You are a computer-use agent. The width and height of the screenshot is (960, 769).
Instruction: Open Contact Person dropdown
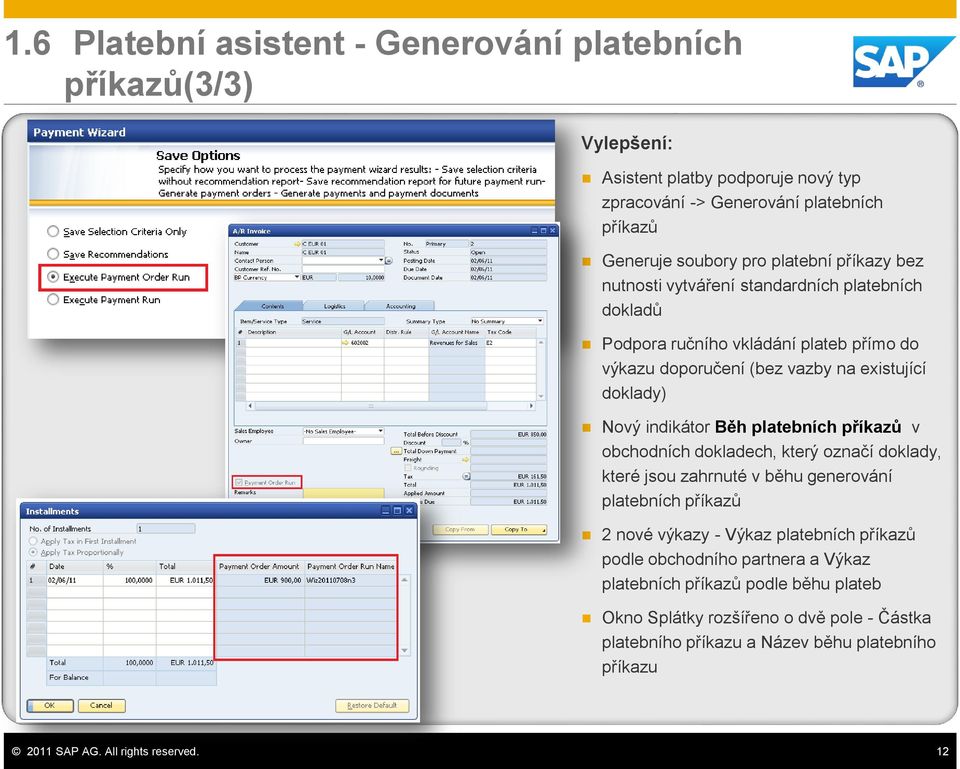pos(381,260)
